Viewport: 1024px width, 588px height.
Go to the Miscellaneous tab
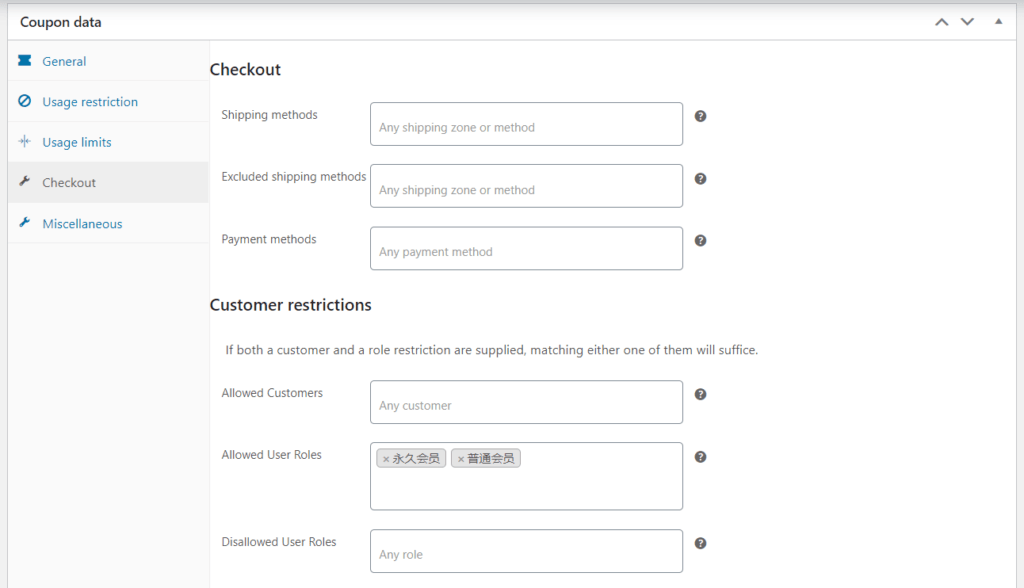click(82, 224)
